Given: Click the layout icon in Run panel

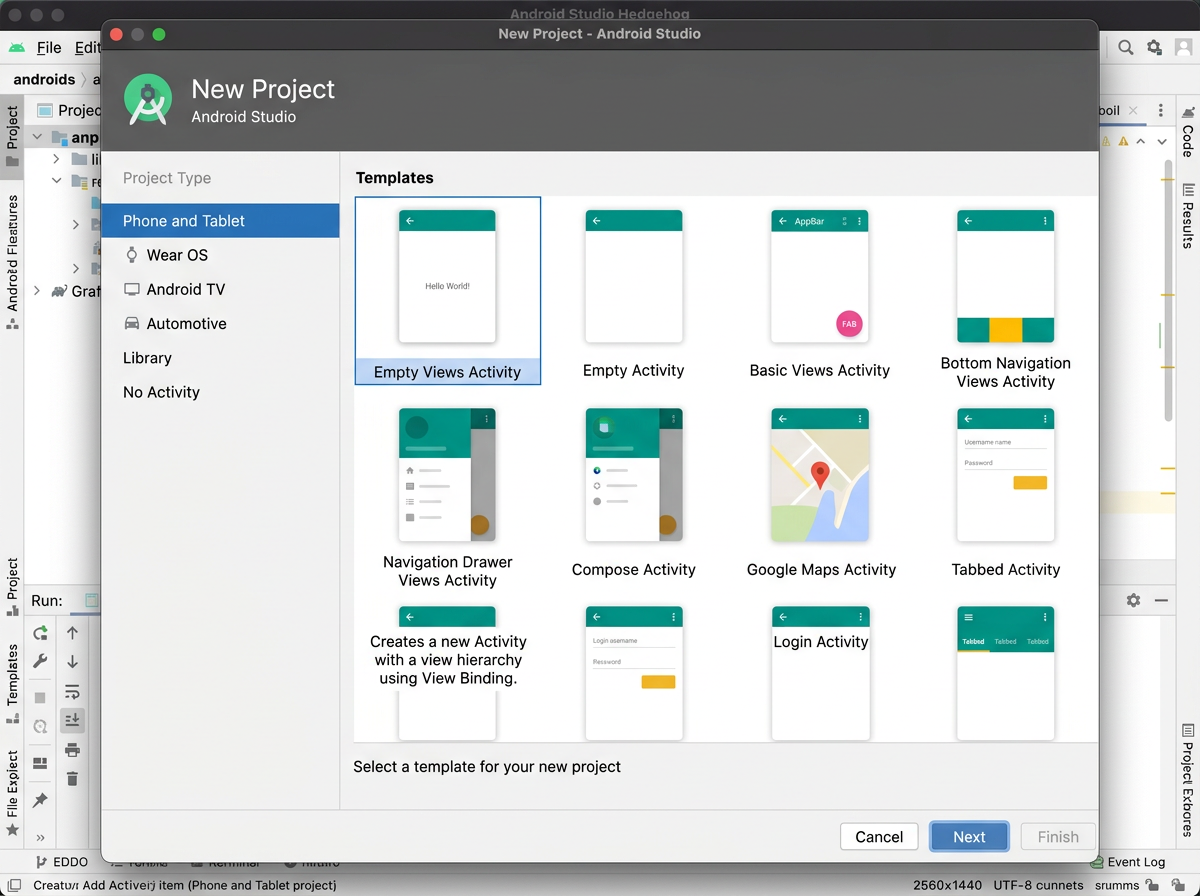Looking at the screenshot, I should (40, 764).
